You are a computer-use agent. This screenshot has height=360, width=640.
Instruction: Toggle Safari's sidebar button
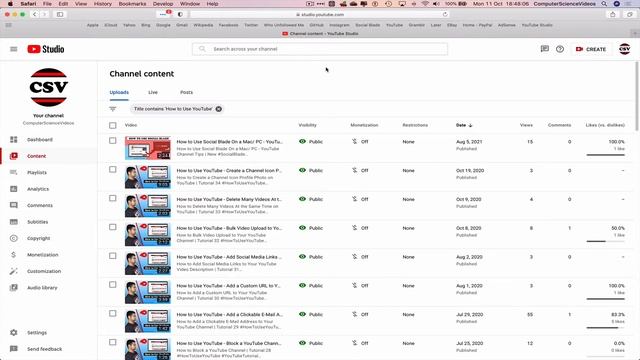click(60, 14)
